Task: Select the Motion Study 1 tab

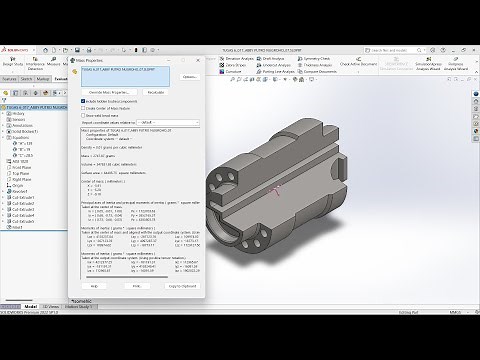Action: pyautogui.click(x=79, y=306)
